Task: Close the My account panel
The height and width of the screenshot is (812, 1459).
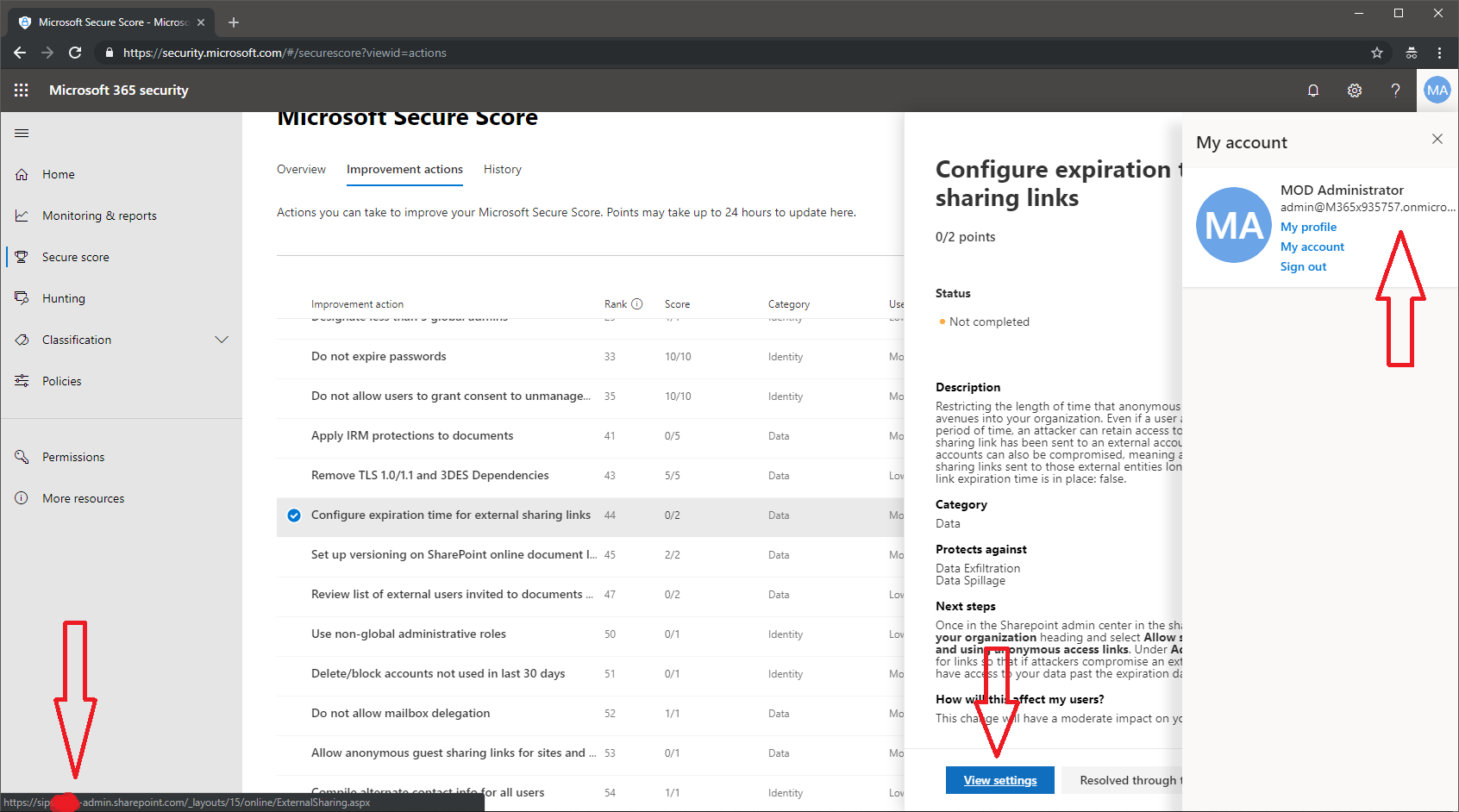Action: point(1437,139)
